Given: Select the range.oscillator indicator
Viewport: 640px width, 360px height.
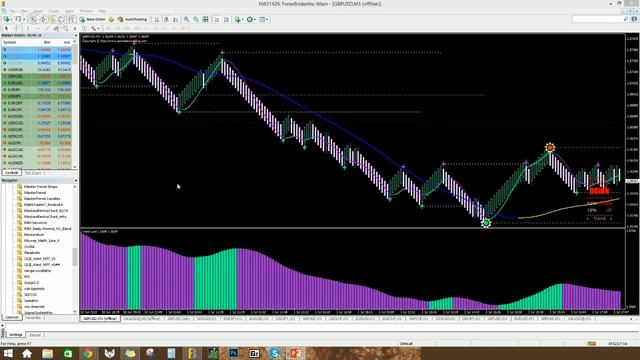Looking at the screenshot, I should click(38, 271).
